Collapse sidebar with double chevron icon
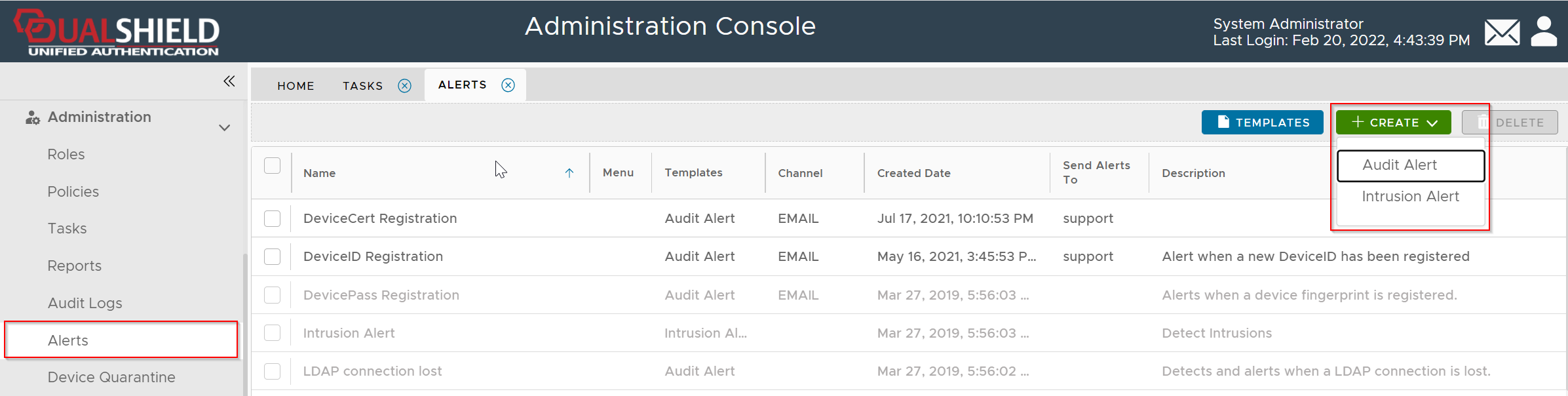 (229, 81)
